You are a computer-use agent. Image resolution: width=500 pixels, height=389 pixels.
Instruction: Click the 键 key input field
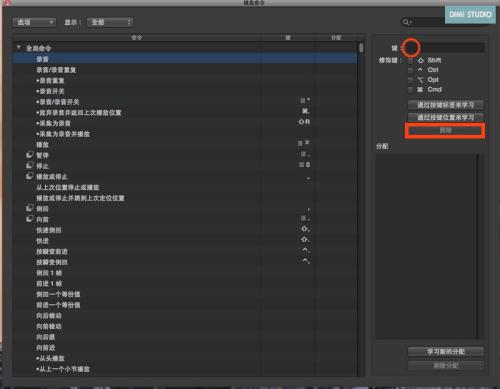tap(444, 48)
